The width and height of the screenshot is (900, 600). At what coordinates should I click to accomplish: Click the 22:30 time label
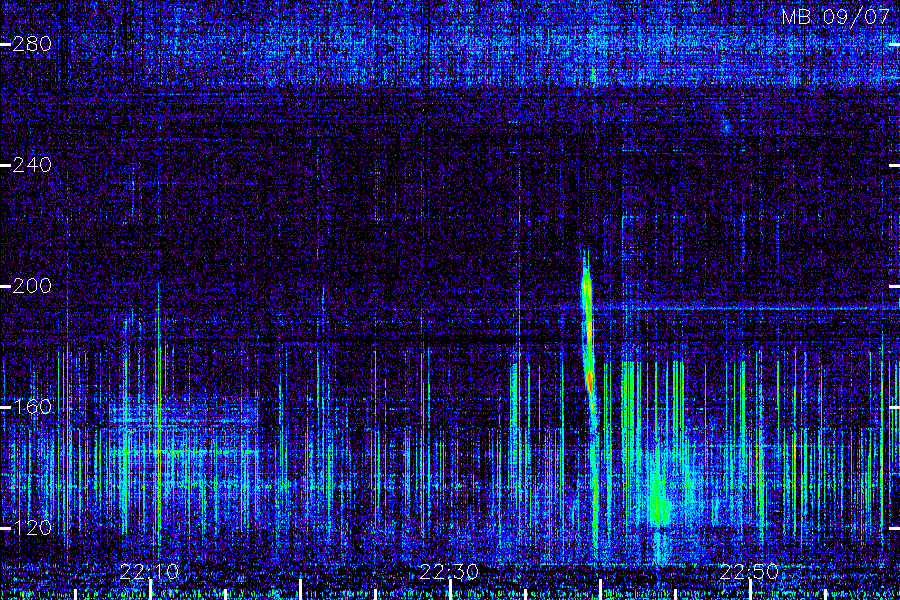click(x=449, y=572)
